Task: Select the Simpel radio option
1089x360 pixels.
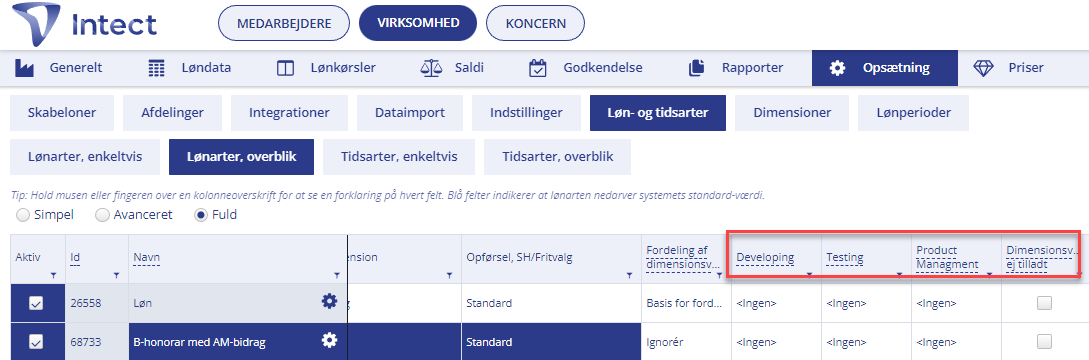Action: pyautogui.click(x=22, y=215)
